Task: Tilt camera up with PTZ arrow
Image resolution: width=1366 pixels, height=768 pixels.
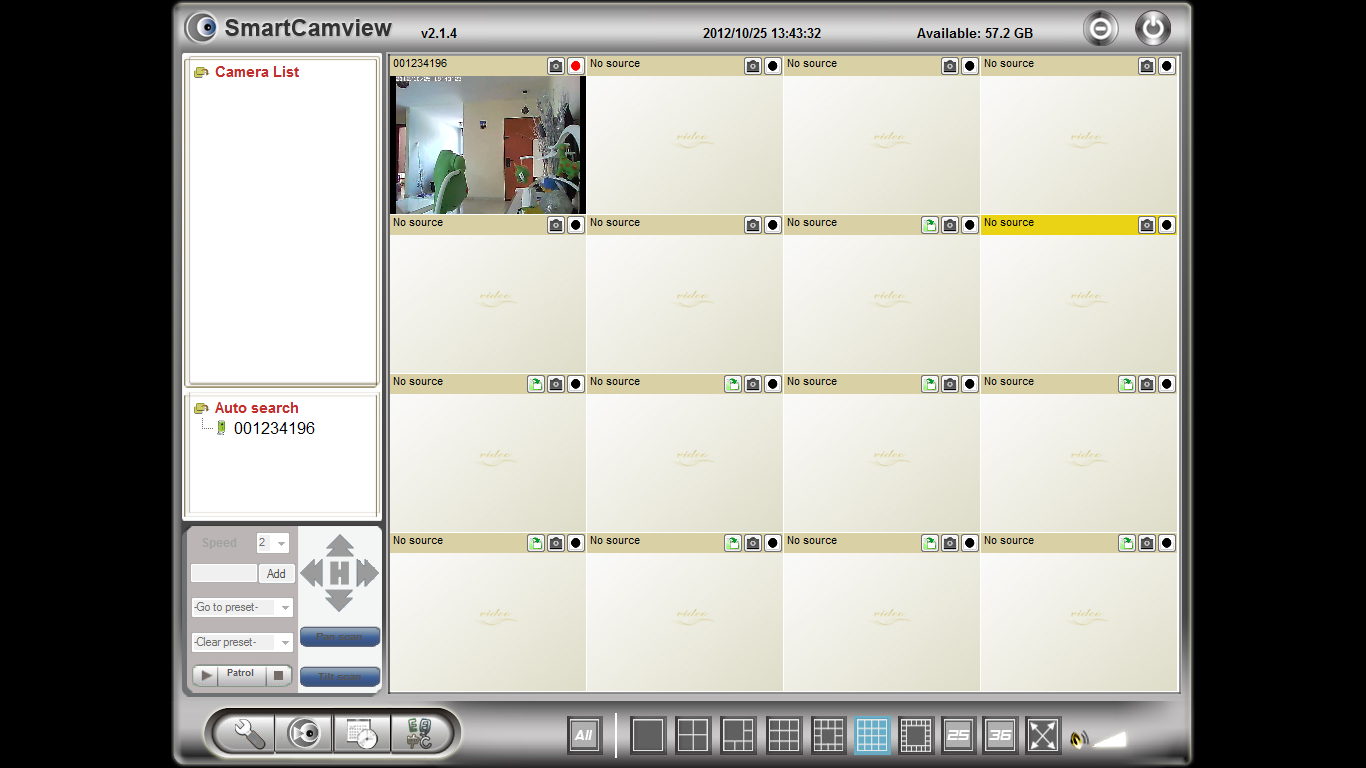Action: (340, 546)
